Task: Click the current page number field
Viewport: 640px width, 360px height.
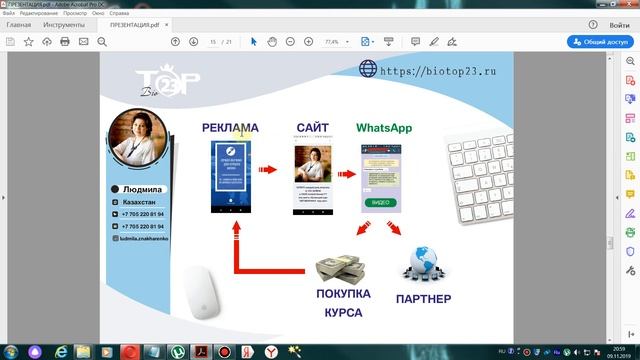Action: pyautogui.click(x=213, y=42)
